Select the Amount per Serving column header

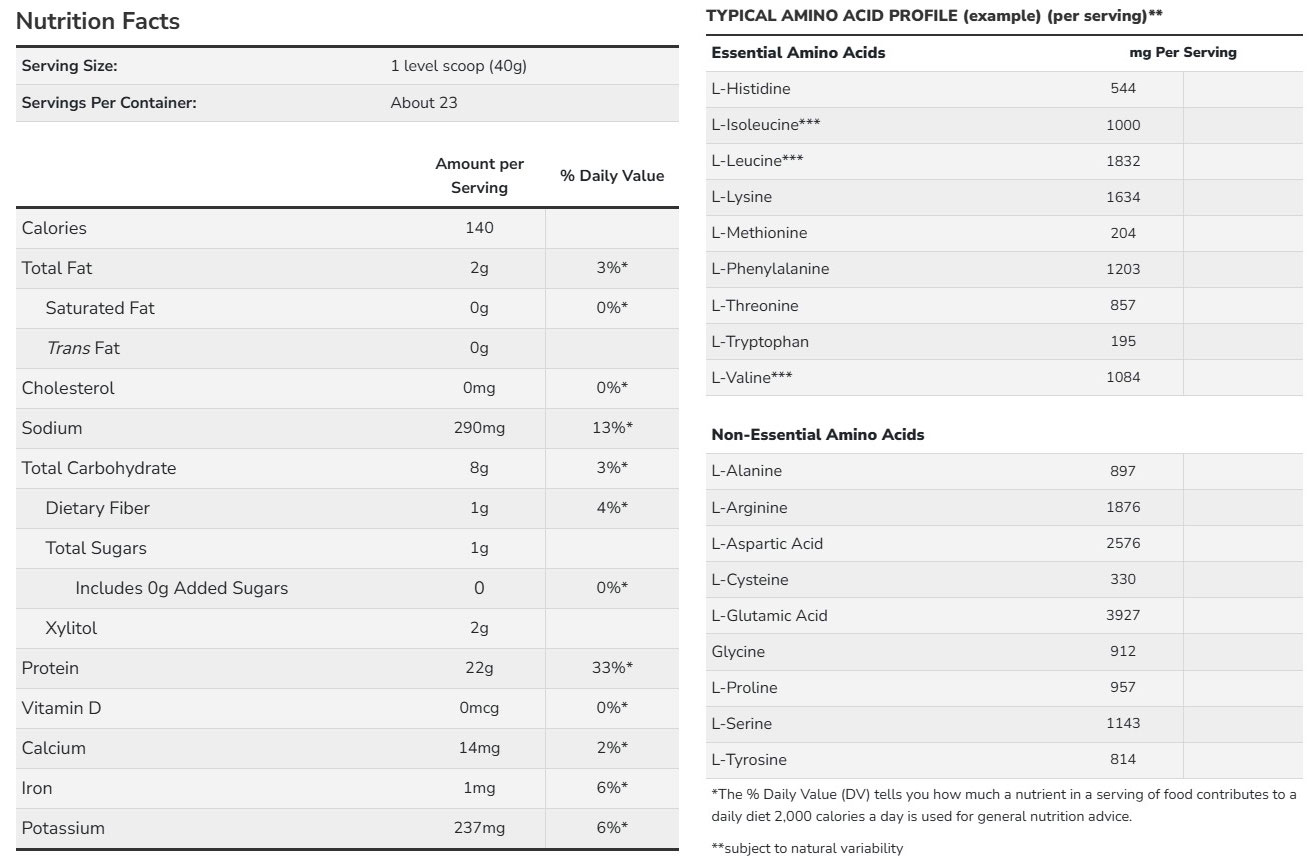click(479, 176)
